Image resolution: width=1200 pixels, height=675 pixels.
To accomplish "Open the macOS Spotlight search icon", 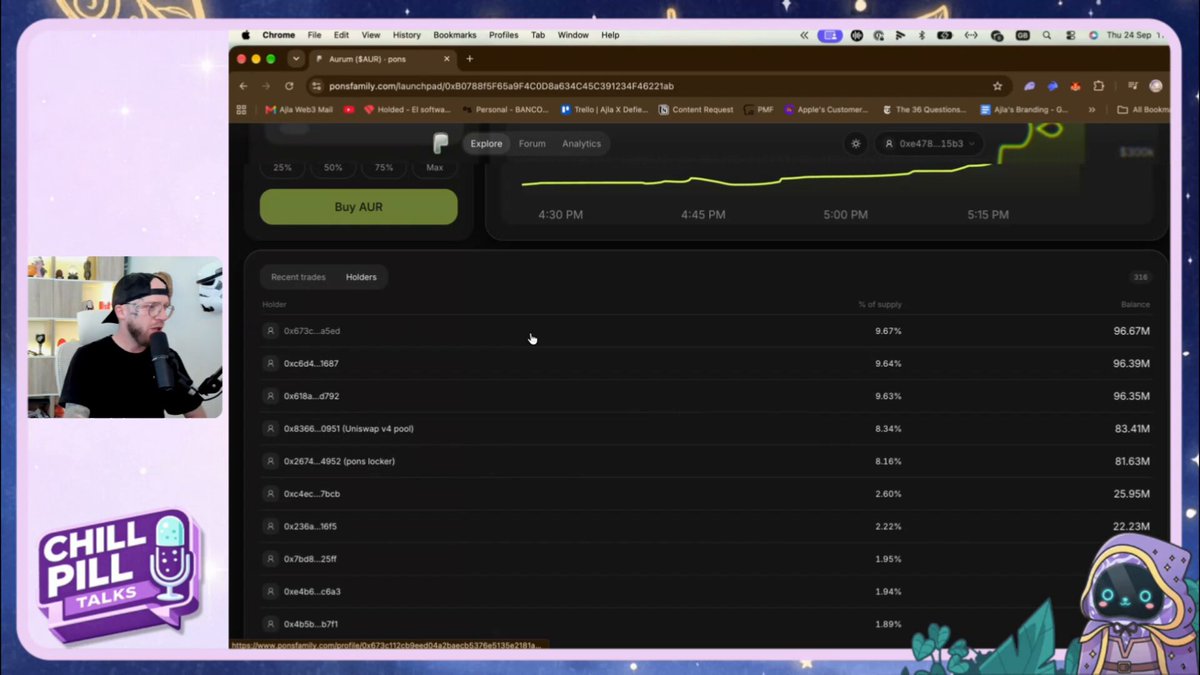I will [1047, 35].
